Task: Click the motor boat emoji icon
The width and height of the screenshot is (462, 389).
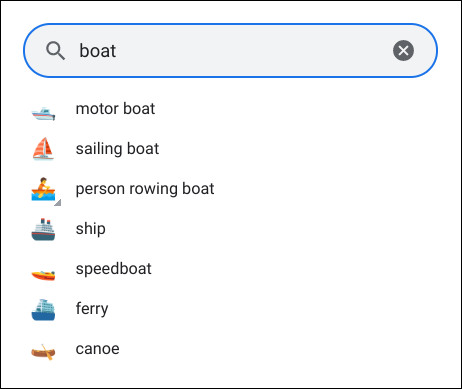Action: 43,114
